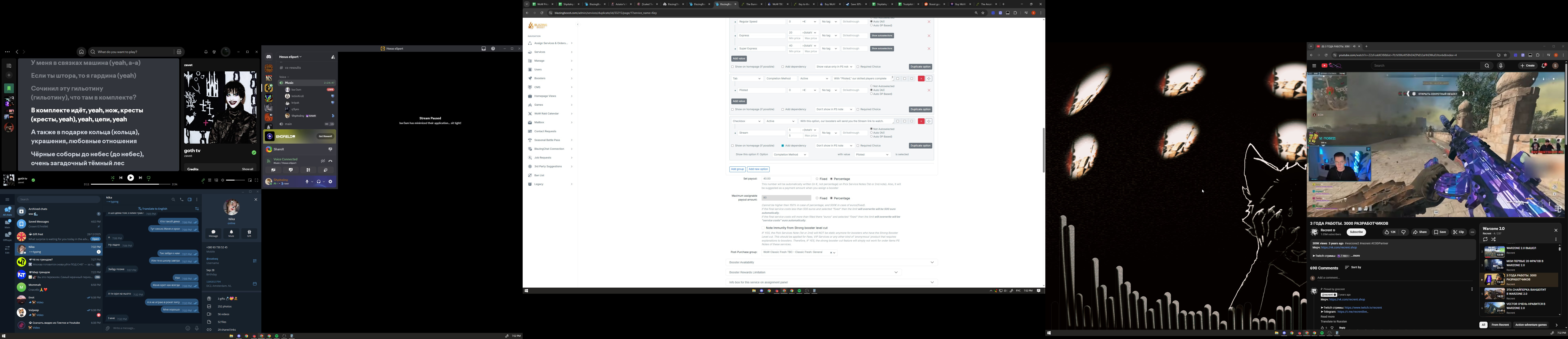Select Fixed radio for Set payout
Viewport: 1568px width, 339px height.
(x=817, y=179)
